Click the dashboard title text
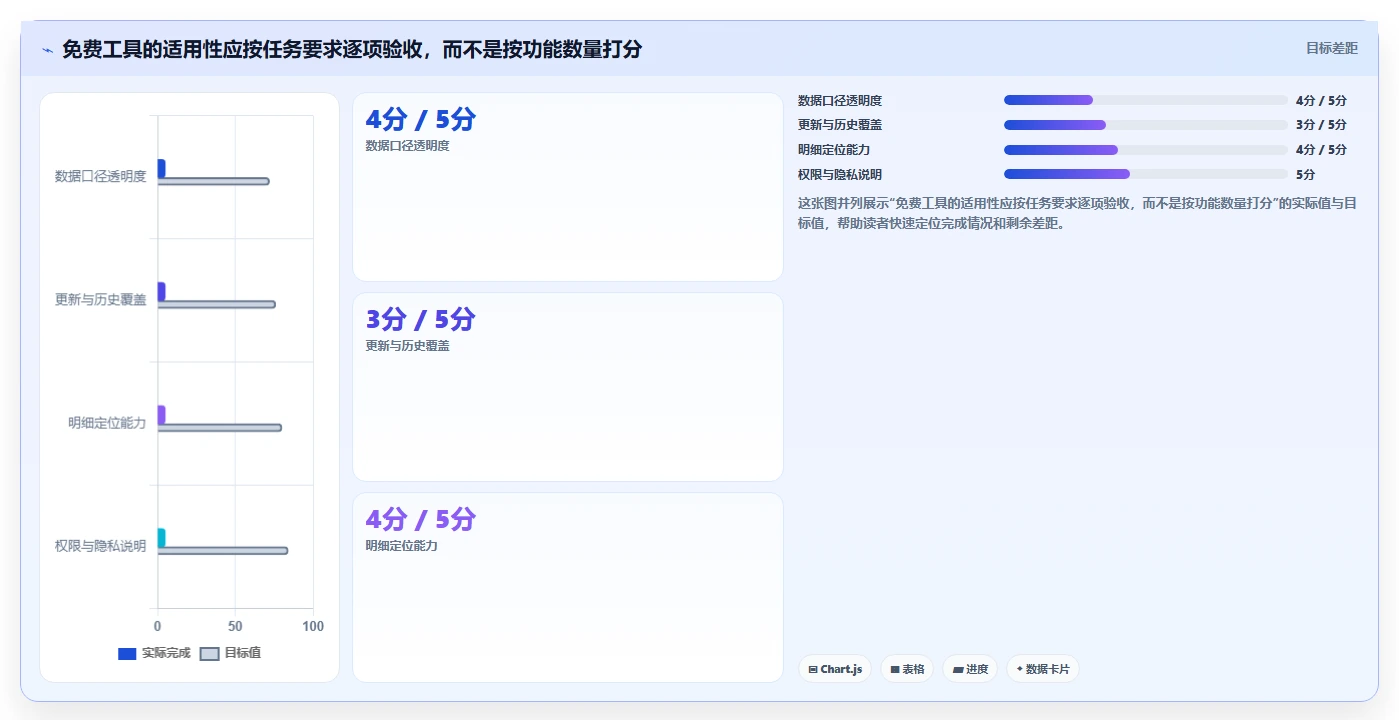This screenshot has height=720, width=1399. [352, 49]
